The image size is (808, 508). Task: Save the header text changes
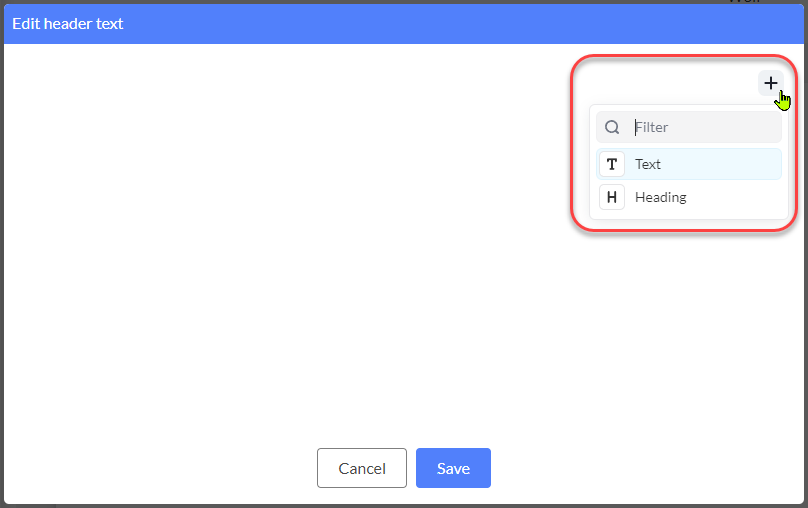pos(453,468)
